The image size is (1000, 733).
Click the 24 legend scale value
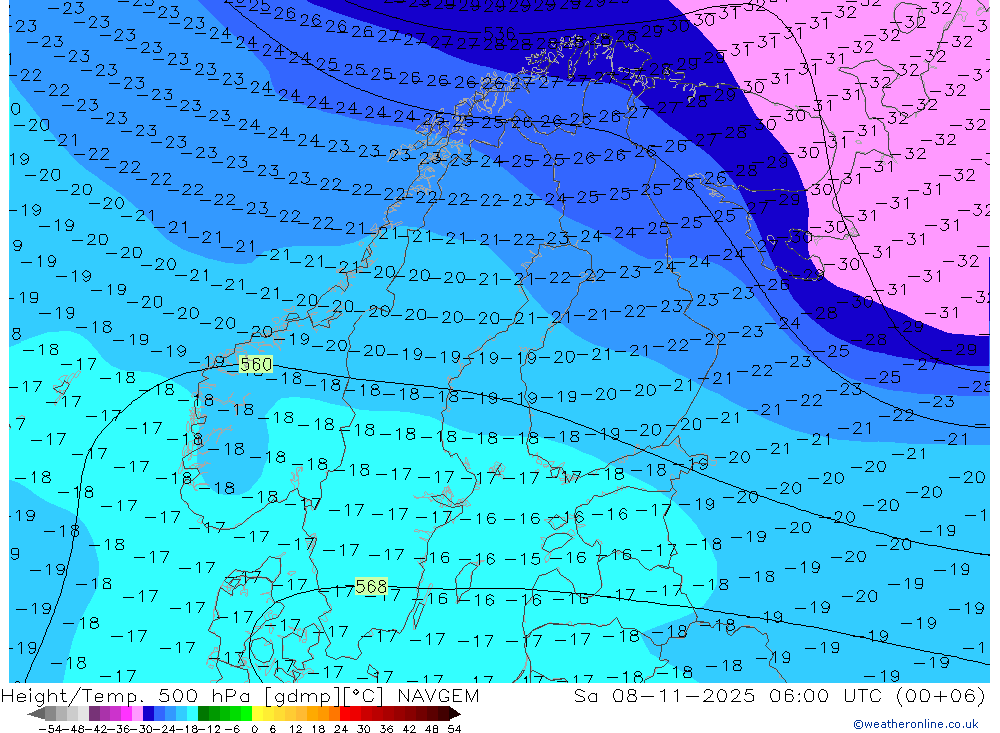coord(341,729)
